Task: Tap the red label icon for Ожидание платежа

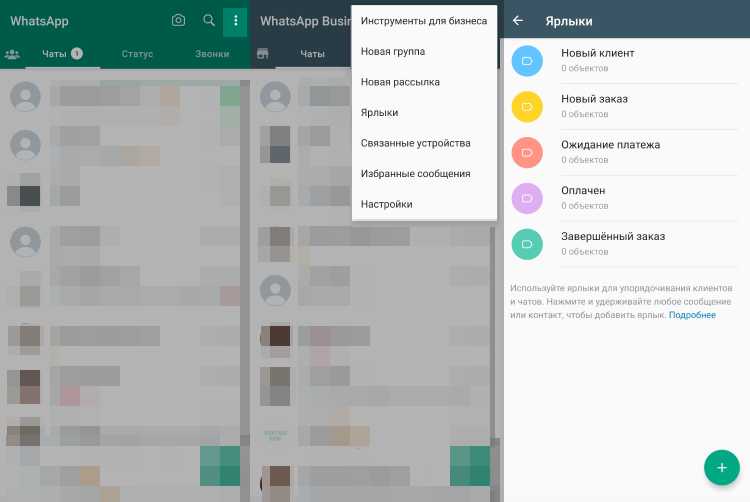Action: tap(527, 153)
